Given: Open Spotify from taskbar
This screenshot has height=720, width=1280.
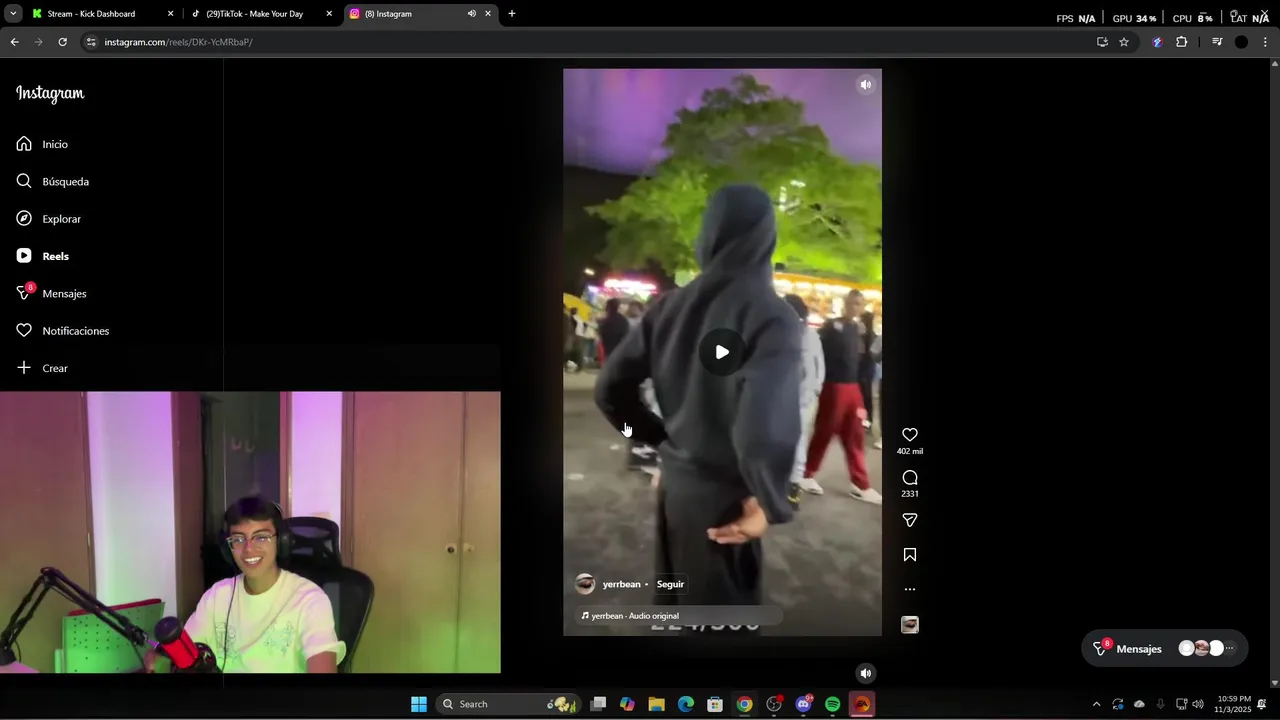Looking at the screenshot, I should pos(832,704).
